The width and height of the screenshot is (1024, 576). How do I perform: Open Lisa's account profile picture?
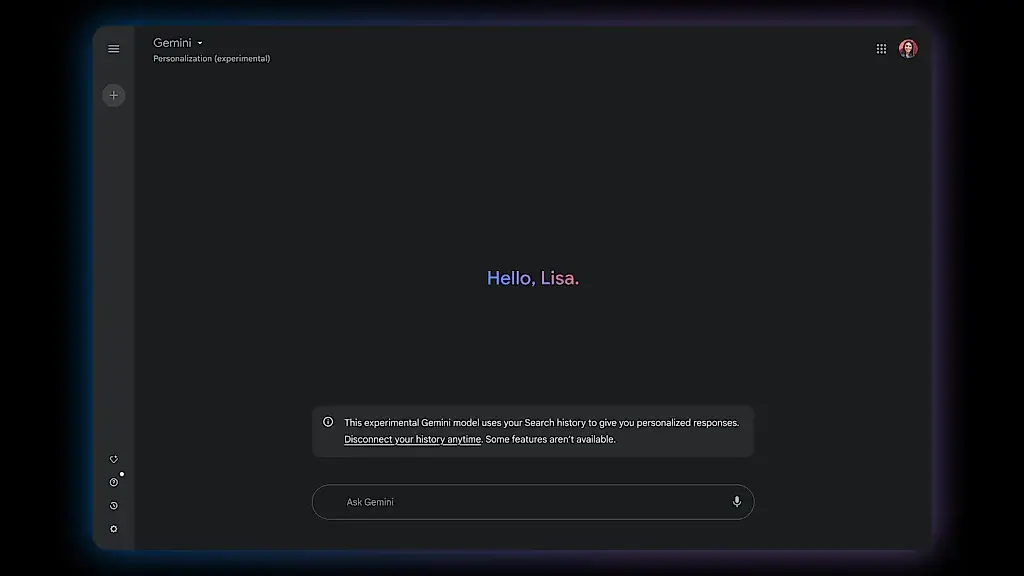tap(908, 49)
